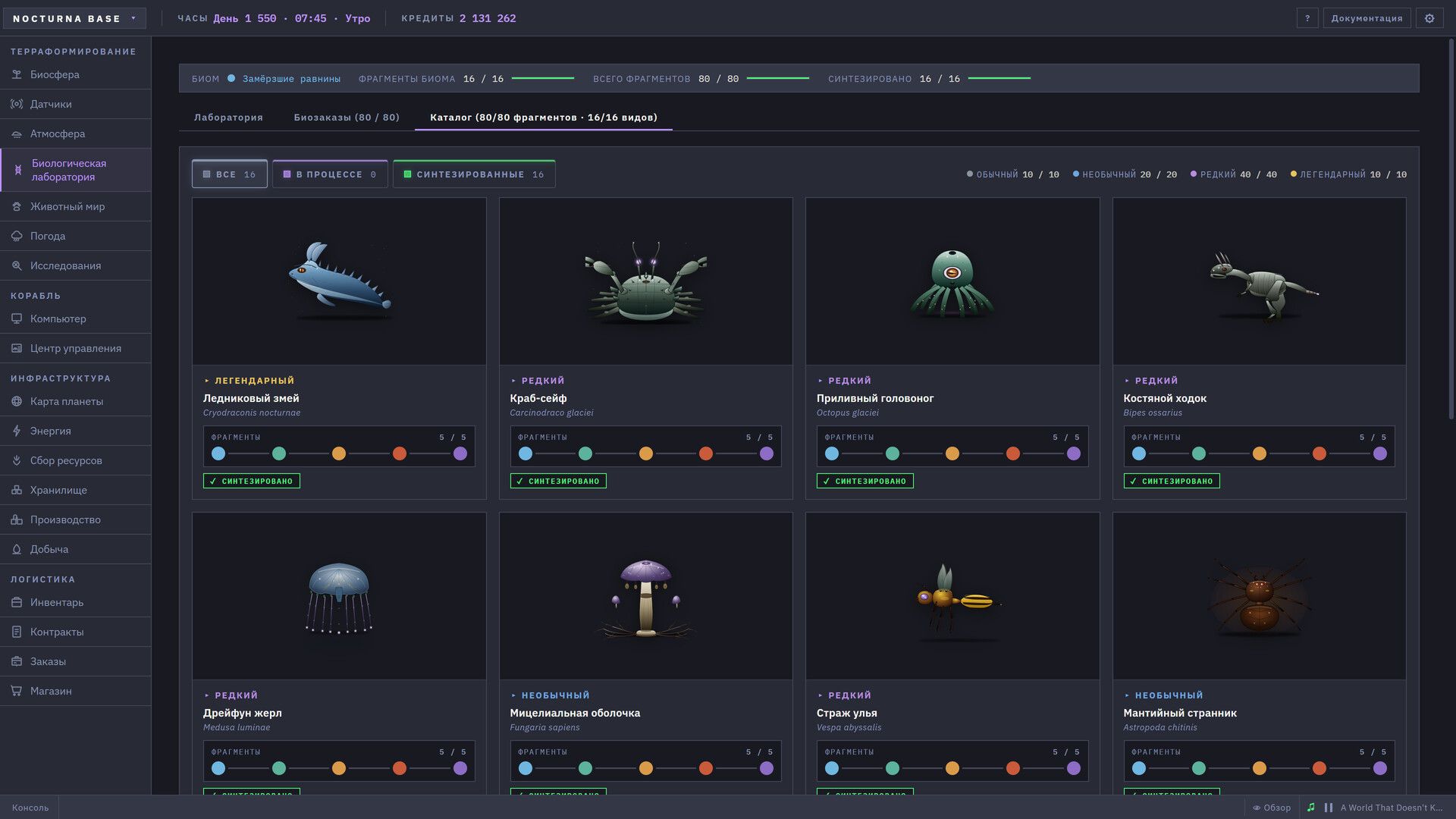Image resolution: width=1456 pixels, height=819 pixels.
Task: Open Добыча mining section
Action: (75, 549)
